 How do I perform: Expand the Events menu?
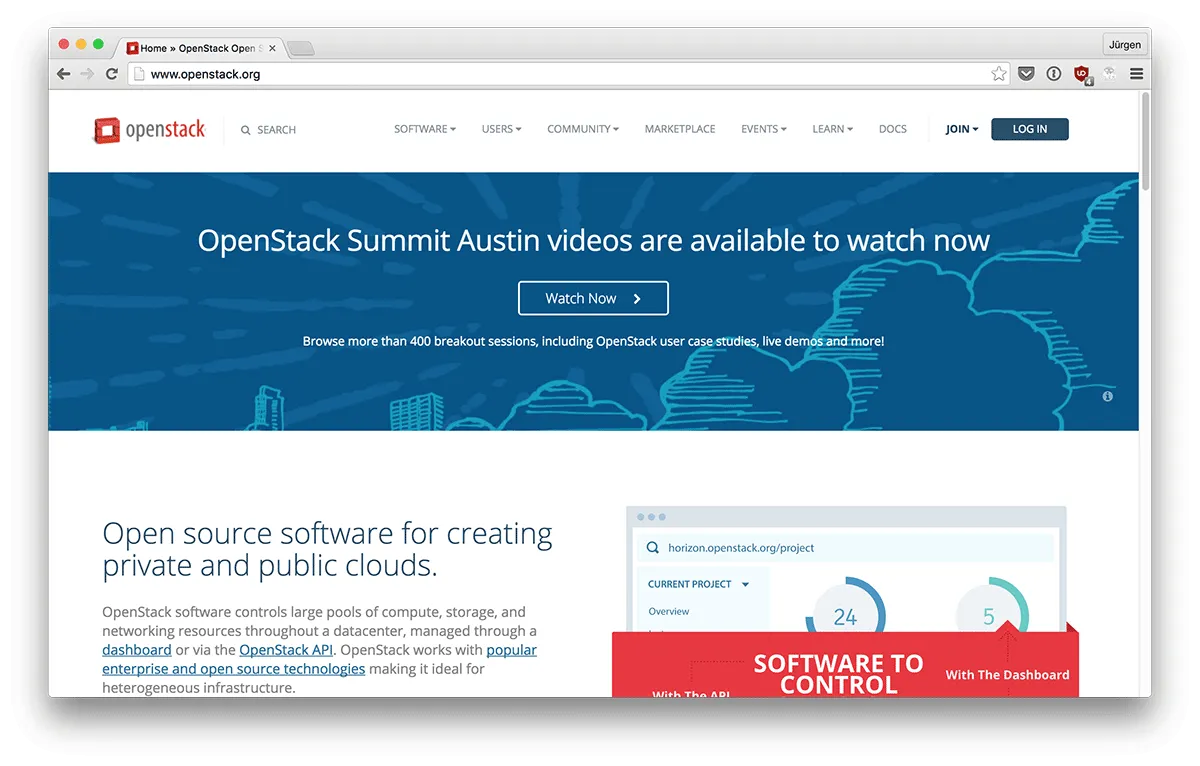pos(764,129)
